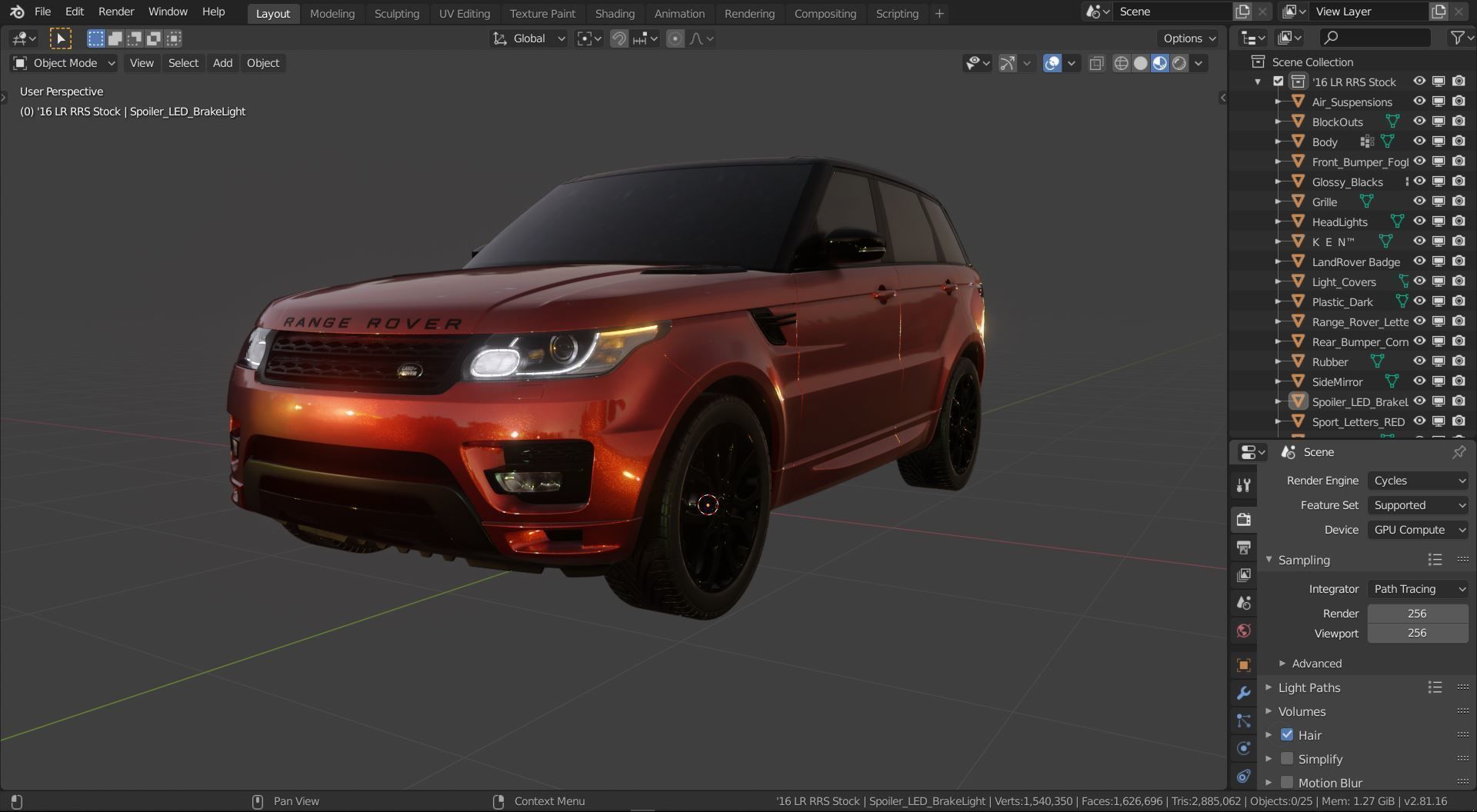Open the File menu
The image size is (1477, 812).
(42, 12)
